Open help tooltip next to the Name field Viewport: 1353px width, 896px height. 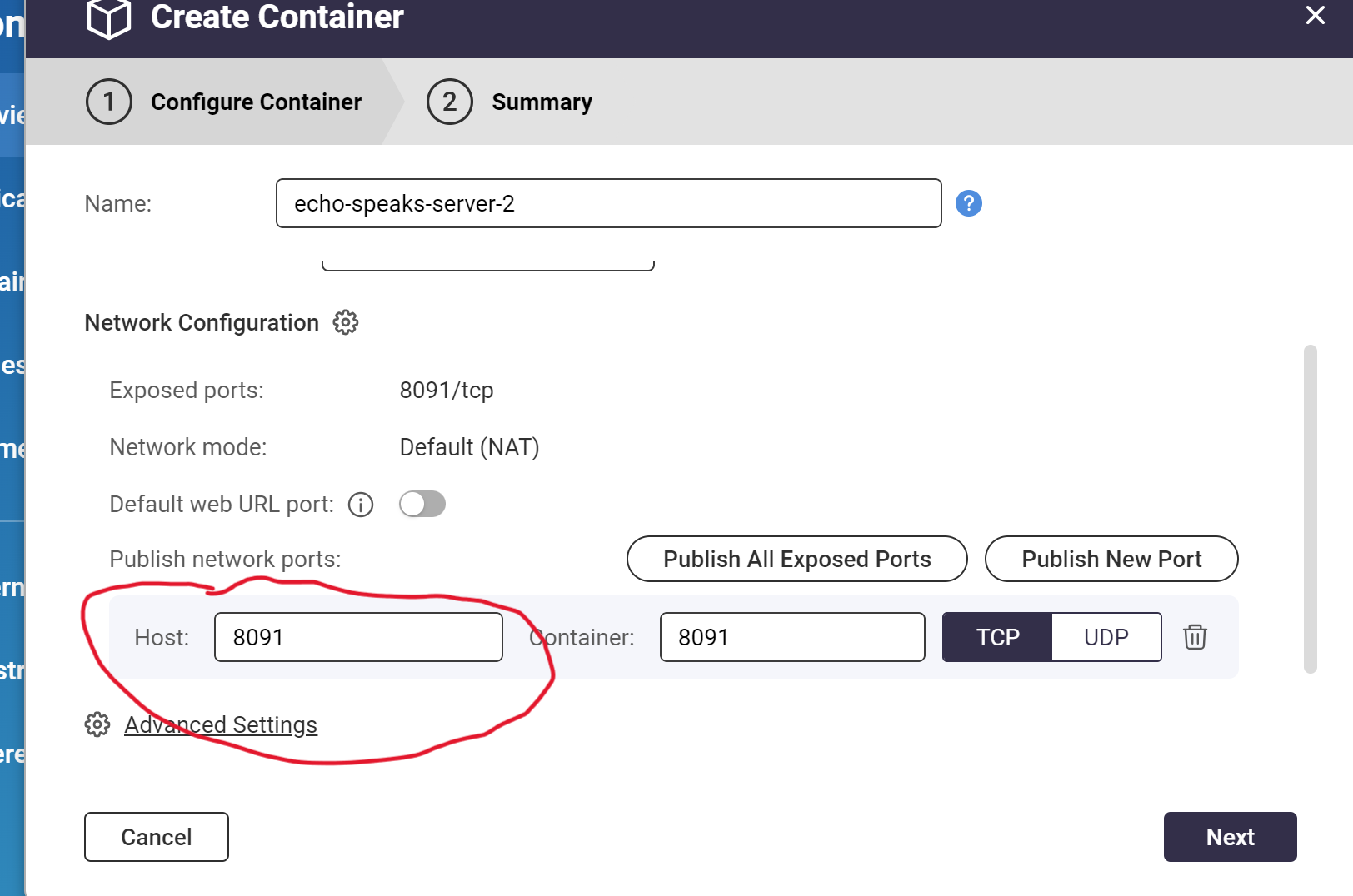tap(968, 202)
